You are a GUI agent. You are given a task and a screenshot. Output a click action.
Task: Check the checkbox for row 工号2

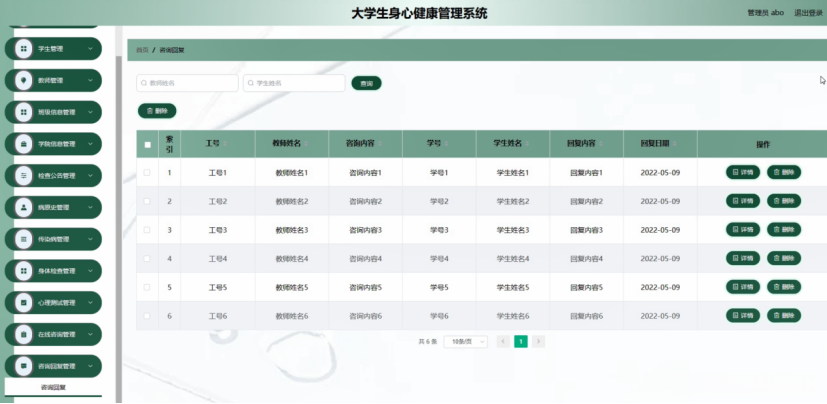(x=147, y=201)
